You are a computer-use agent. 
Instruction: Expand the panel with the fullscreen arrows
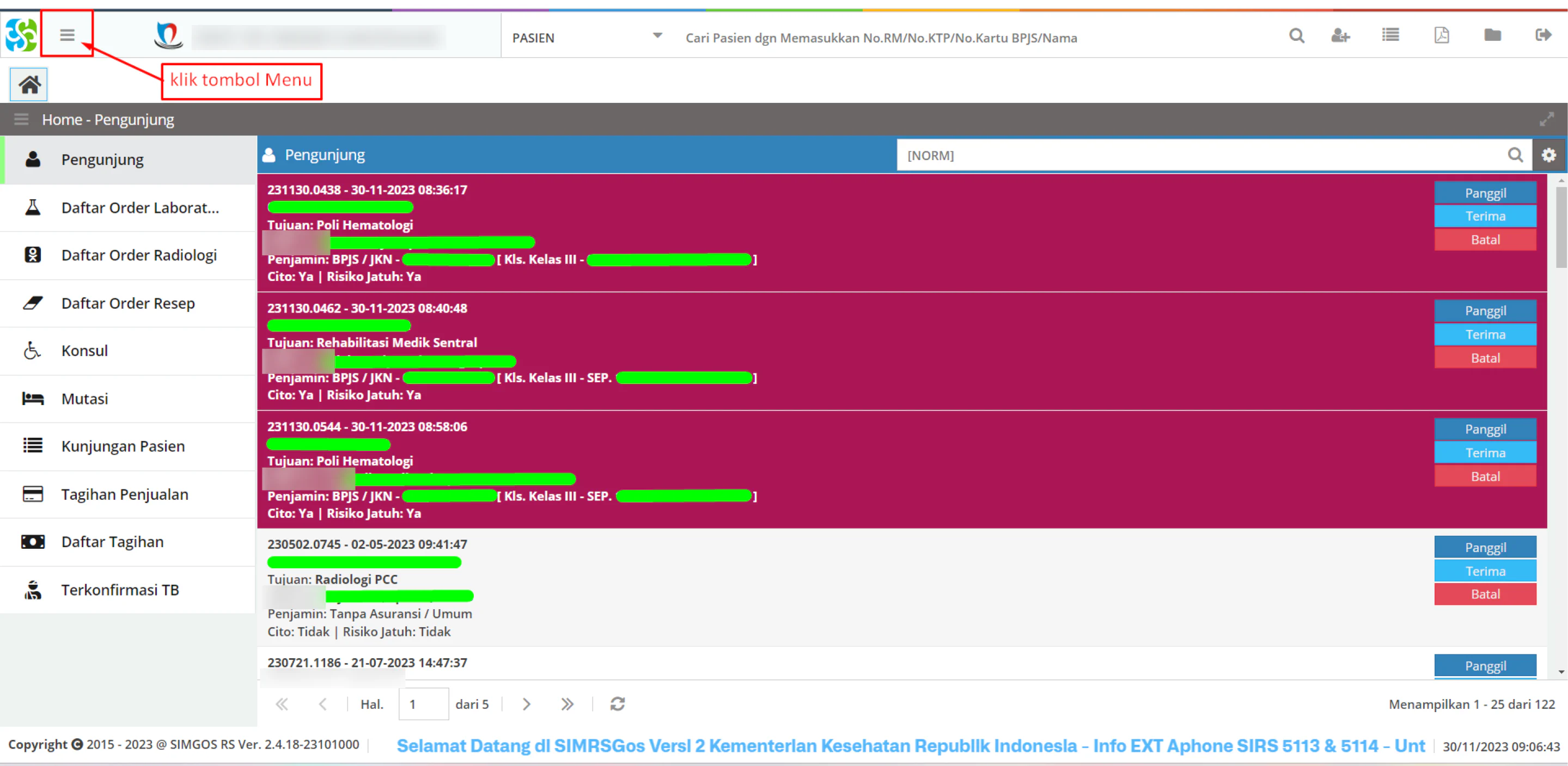tap(1546, 119)
